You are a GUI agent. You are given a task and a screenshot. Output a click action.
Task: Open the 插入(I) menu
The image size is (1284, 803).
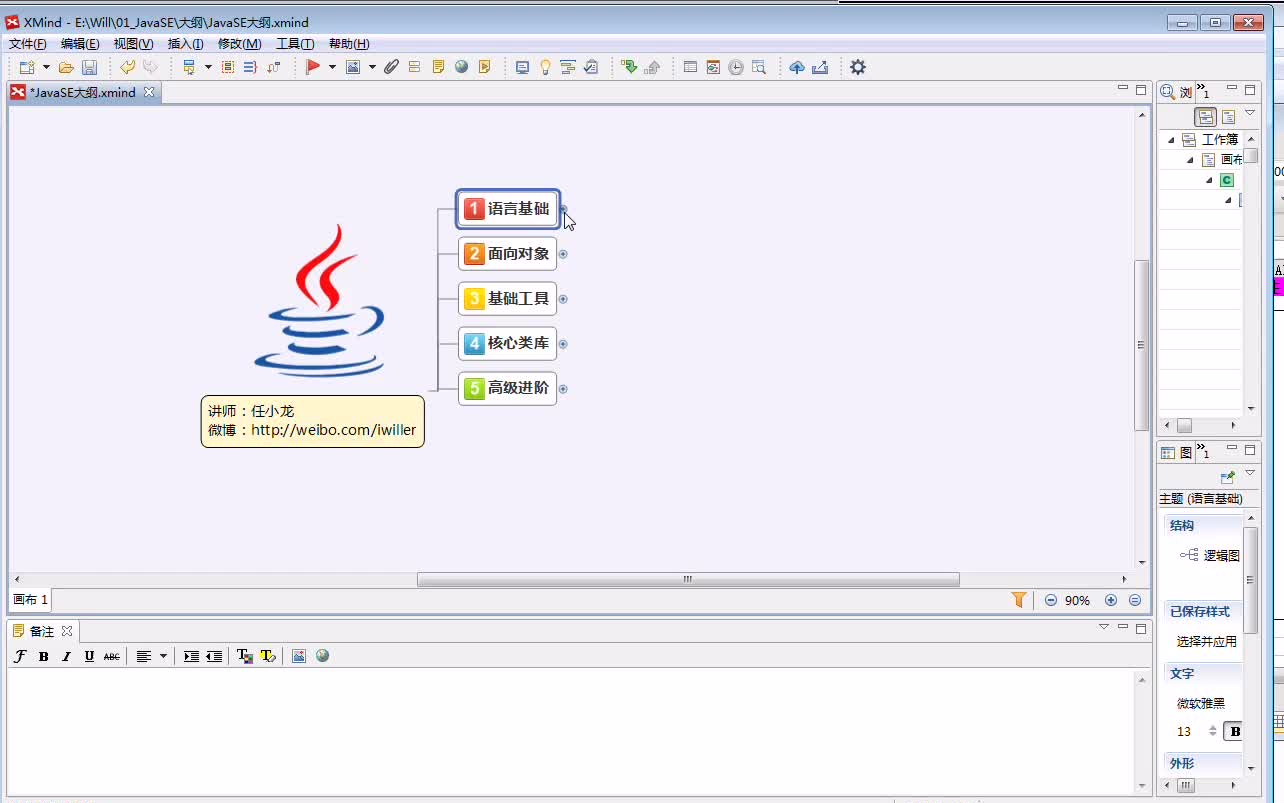[x=185, y=44]
